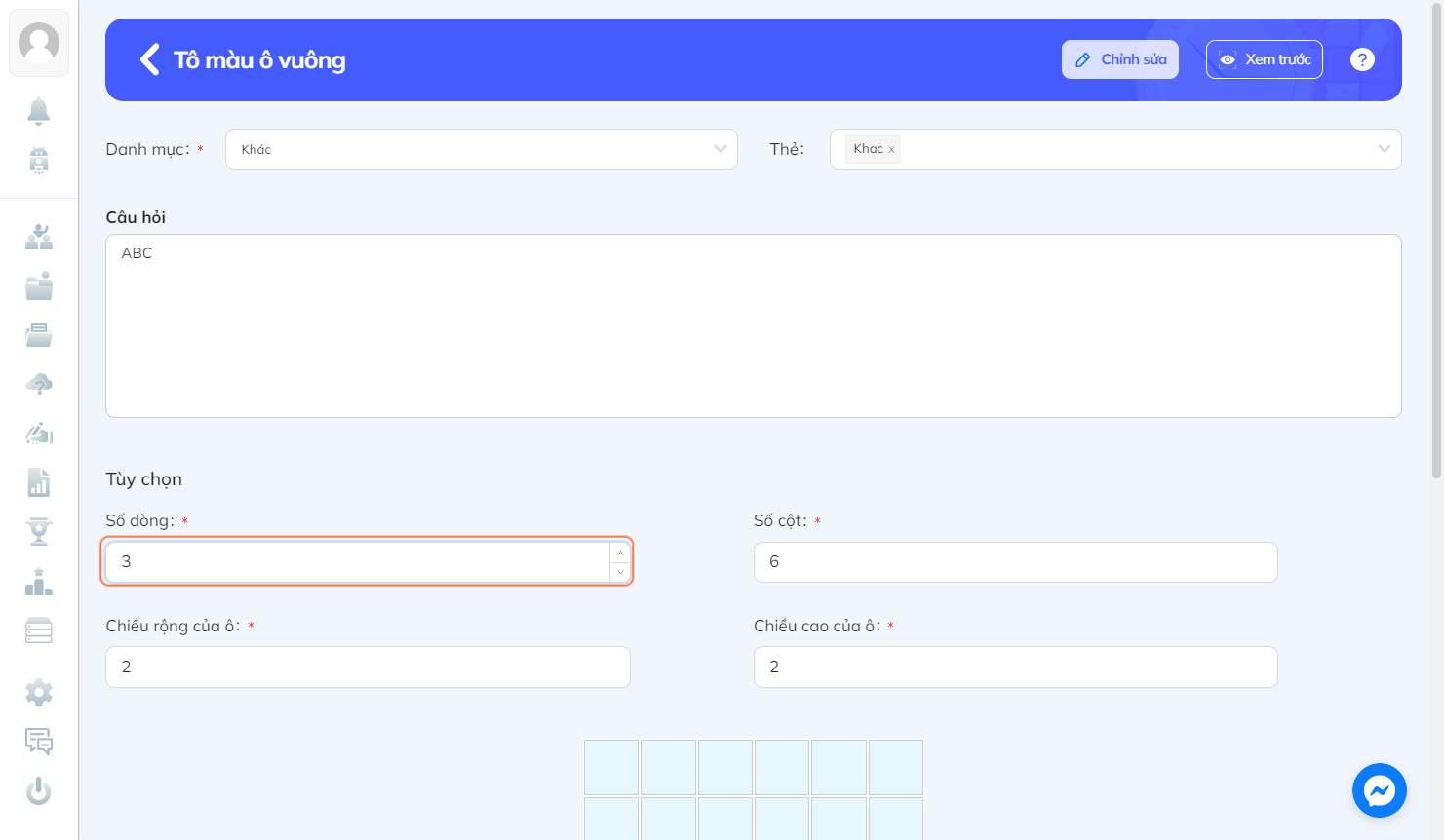Click the power logout icon
This screenshot has width=1444, height=840.
click(x=39, y=790)
